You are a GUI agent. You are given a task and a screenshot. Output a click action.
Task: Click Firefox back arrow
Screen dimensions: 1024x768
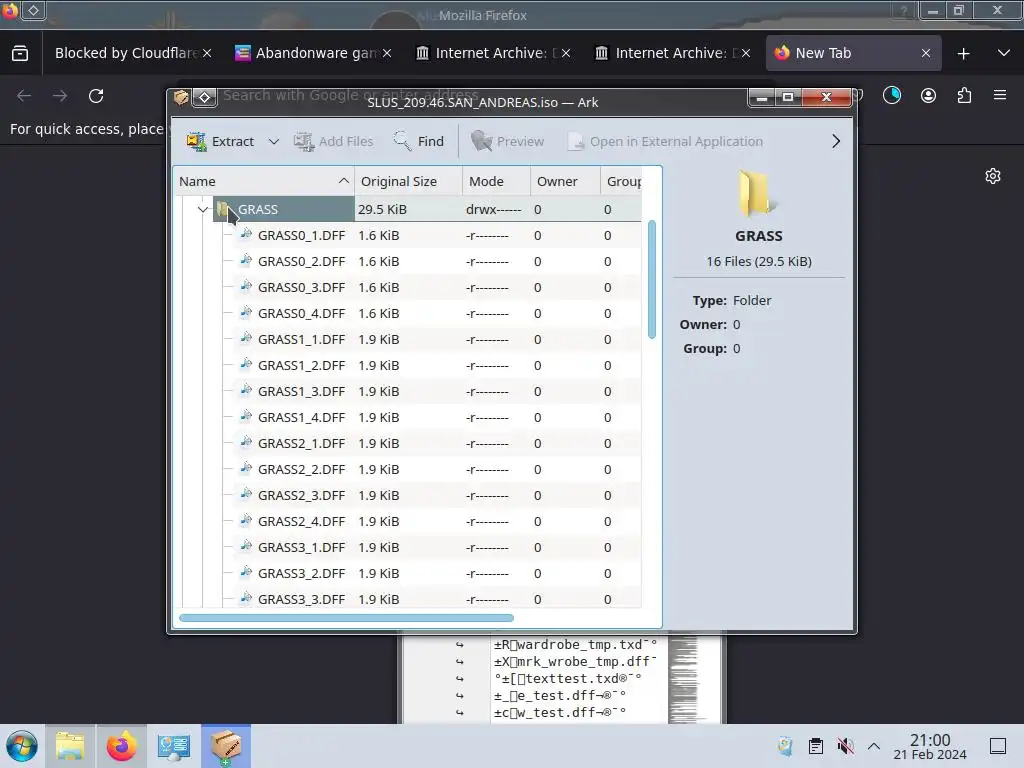click(x=24, y=96)
